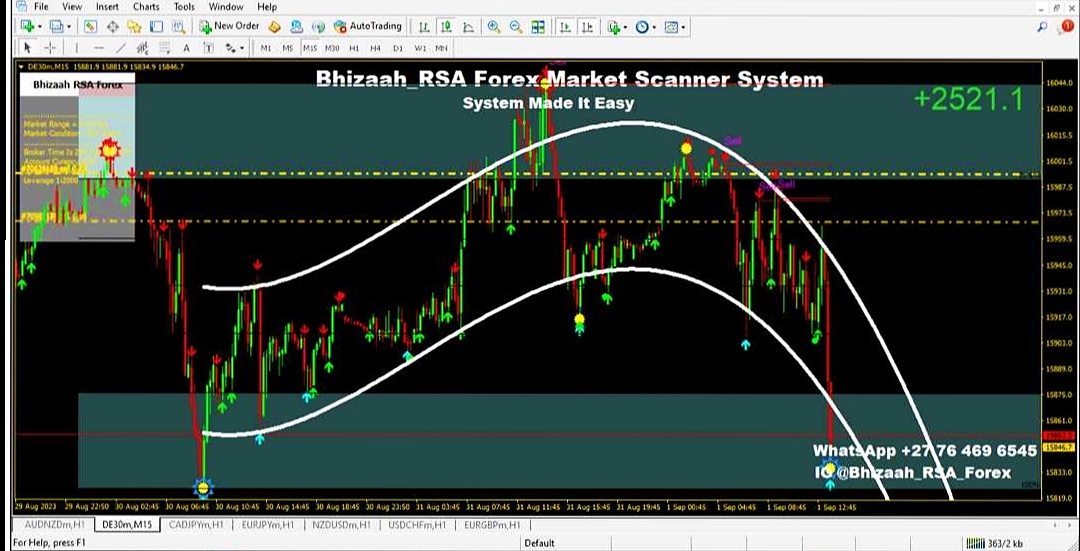Click the icon right of the yellow book
Image resolution: width=1080 pixels, height=551 pixels.
coord(296,27)
